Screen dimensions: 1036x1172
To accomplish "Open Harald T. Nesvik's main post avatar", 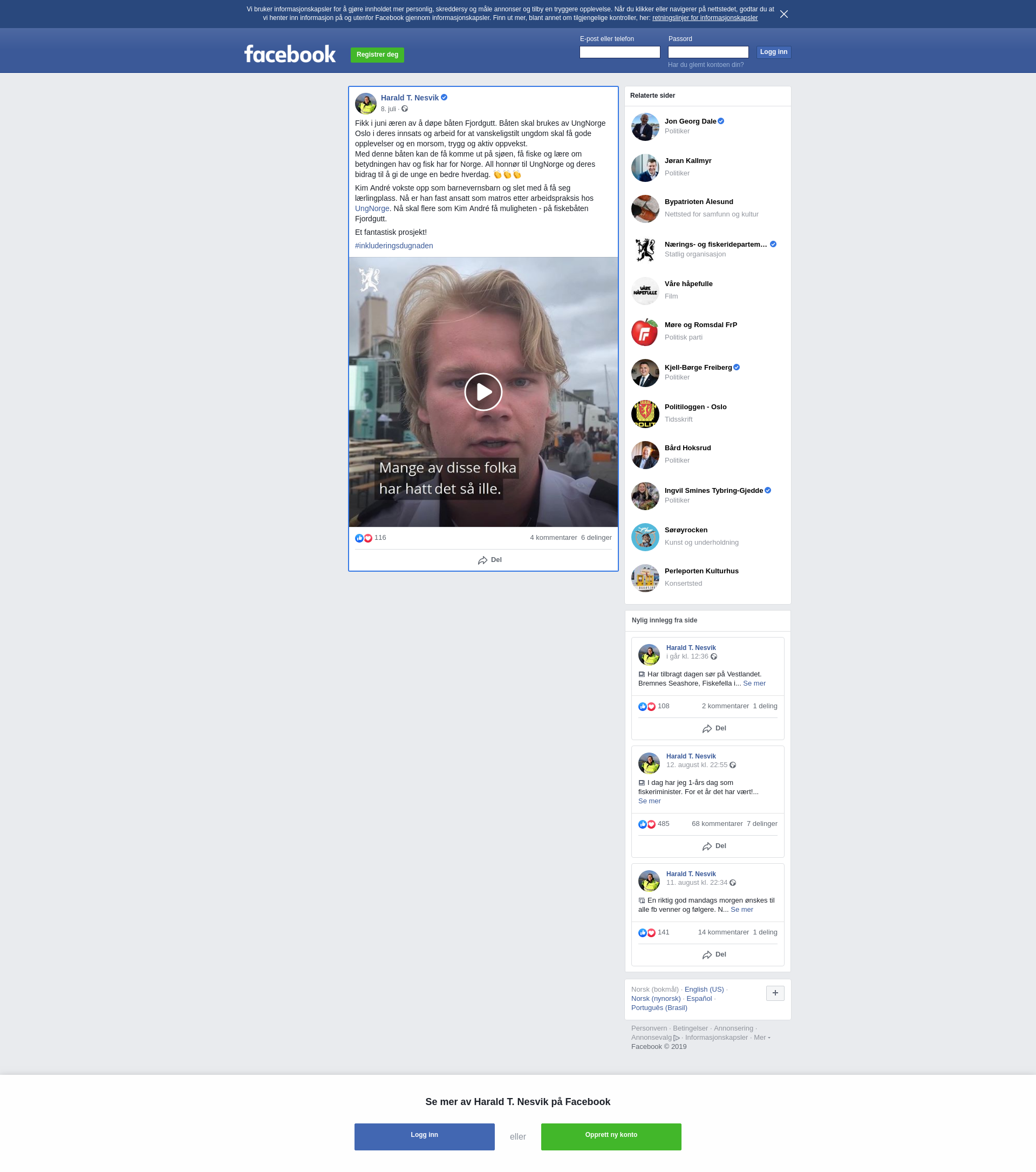I will [366, 104].
